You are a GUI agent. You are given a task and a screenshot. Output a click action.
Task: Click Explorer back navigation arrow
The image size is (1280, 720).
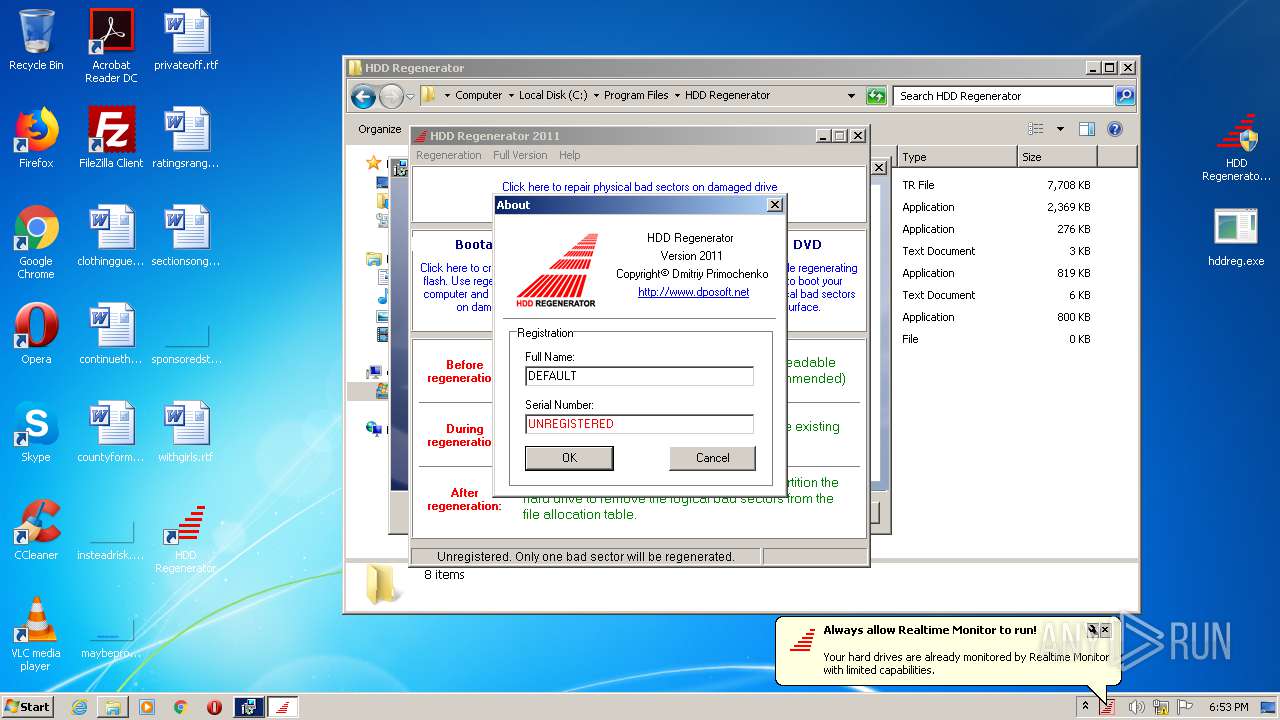363,96
